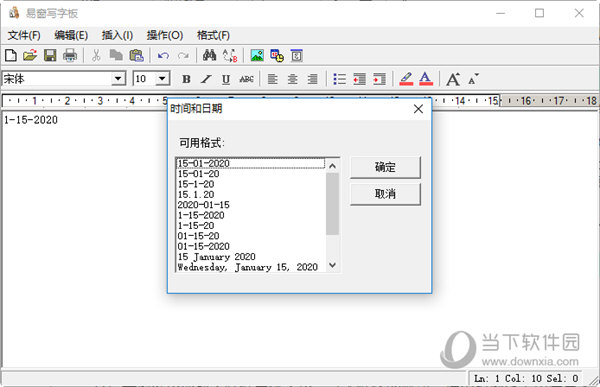Select format 15-01-20 in list

pos(251,174)
